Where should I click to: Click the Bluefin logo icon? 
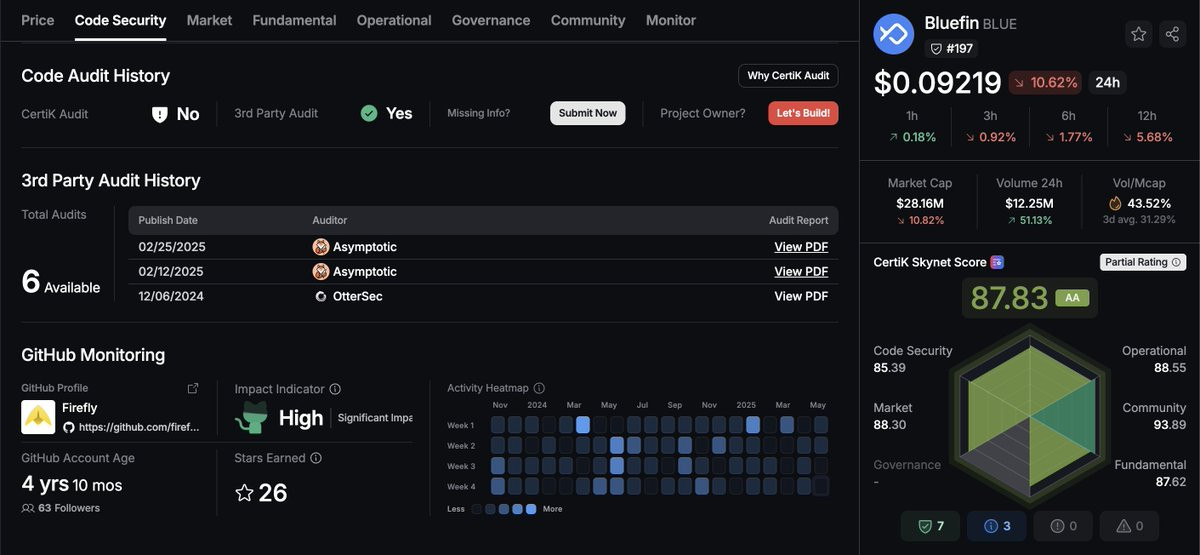(893, 34)
